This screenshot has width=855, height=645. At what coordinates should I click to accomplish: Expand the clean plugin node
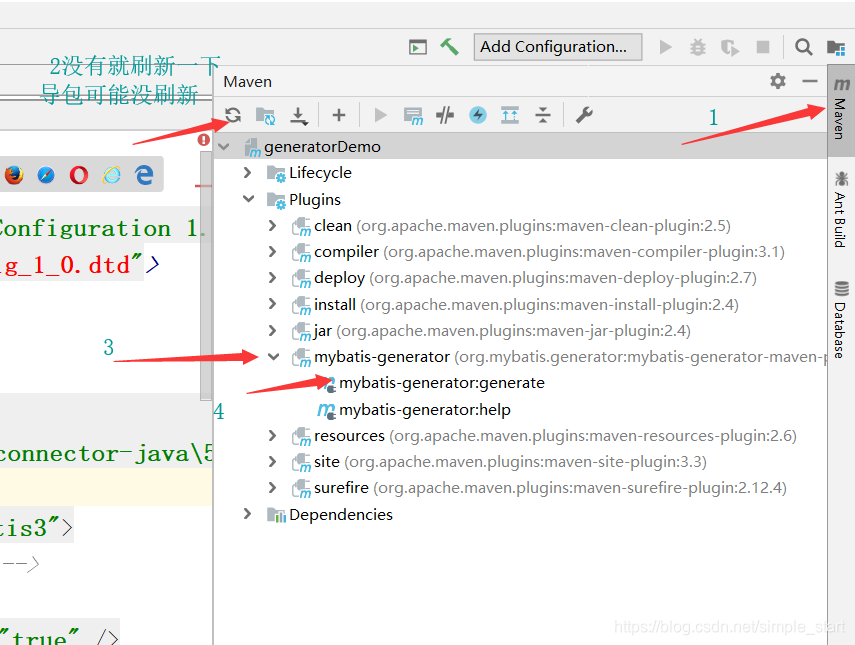(x=273, y=225)
